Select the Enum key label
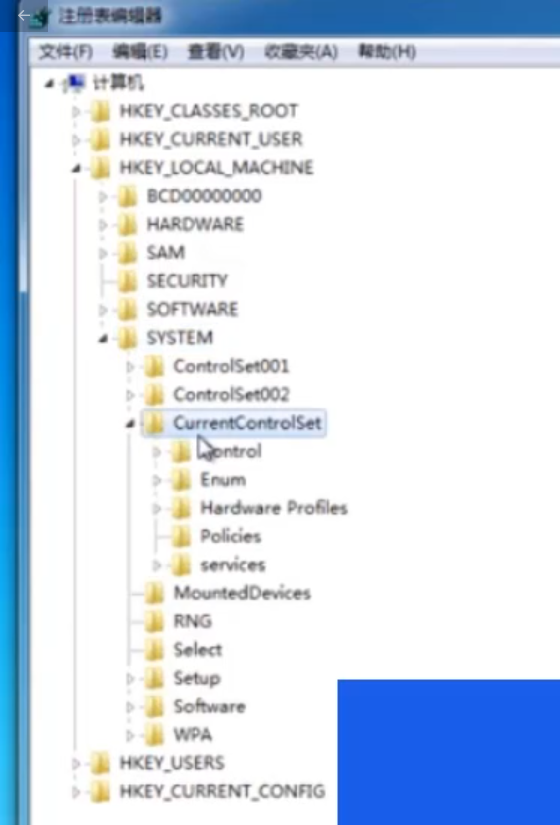 coord(223,480)
